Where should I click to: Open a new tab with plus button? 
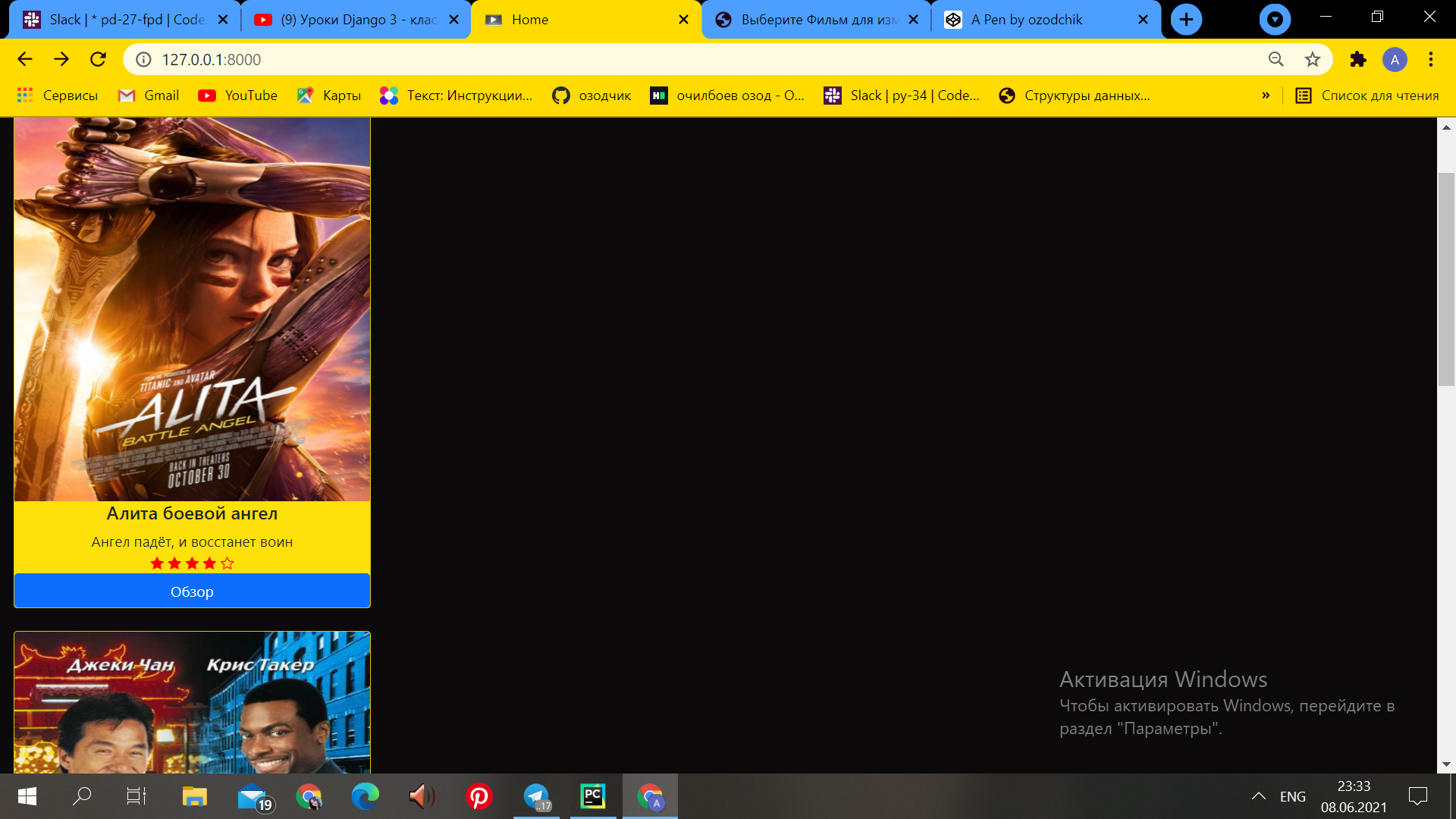click(x=1186, y=20)
